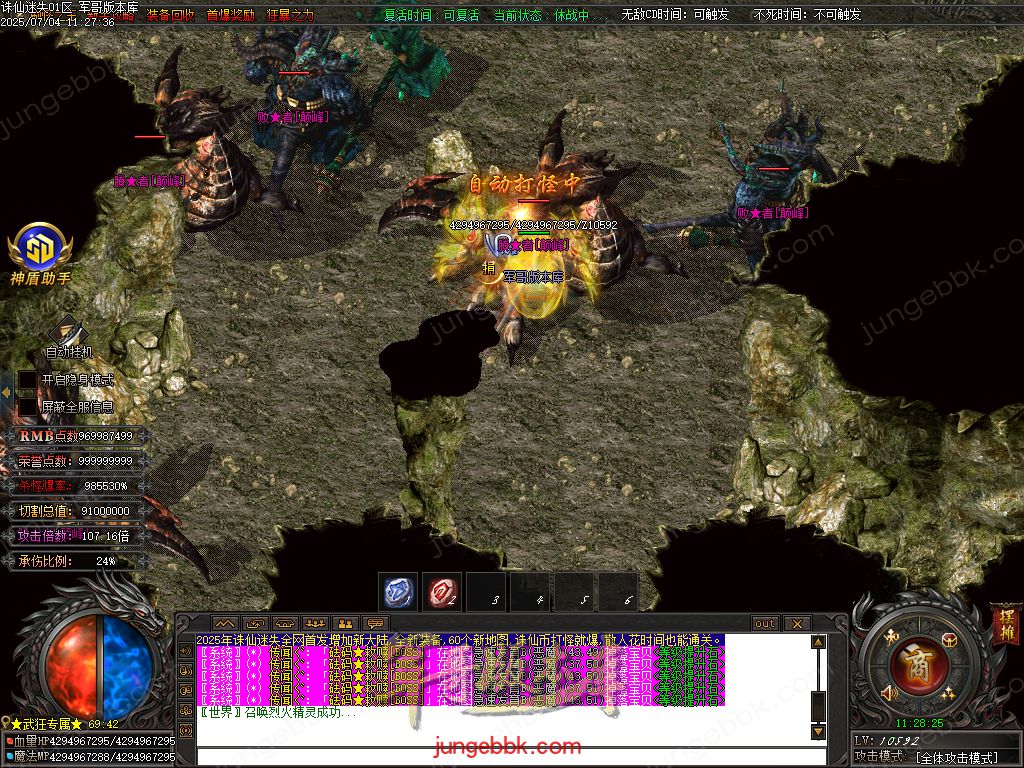
Task: Open the 首爆奖励 menu
Action: pos(231,15)
